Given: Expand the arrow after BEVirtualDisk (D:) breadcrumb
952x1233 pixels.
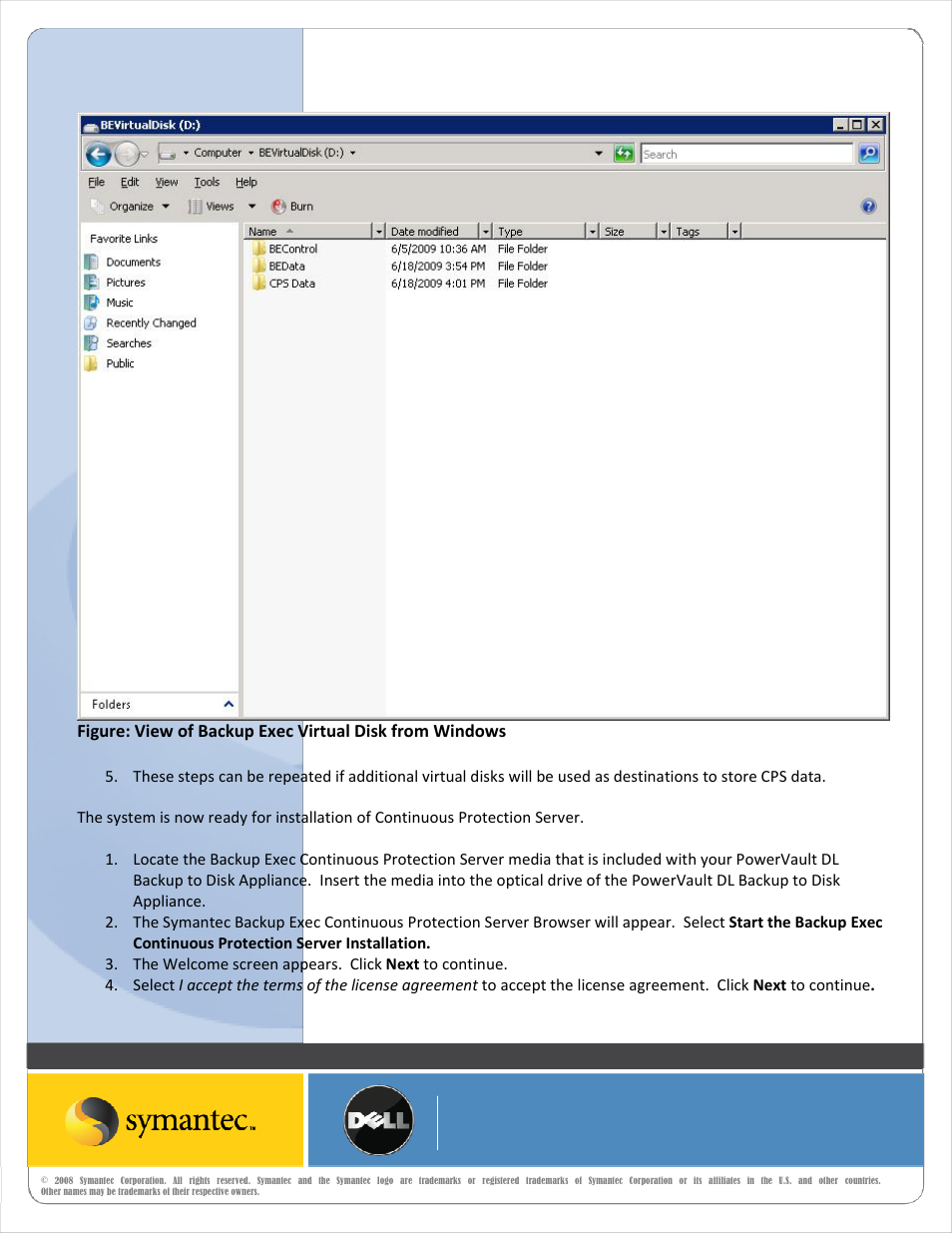Looking at the screenshot, I should coord(352,153).
